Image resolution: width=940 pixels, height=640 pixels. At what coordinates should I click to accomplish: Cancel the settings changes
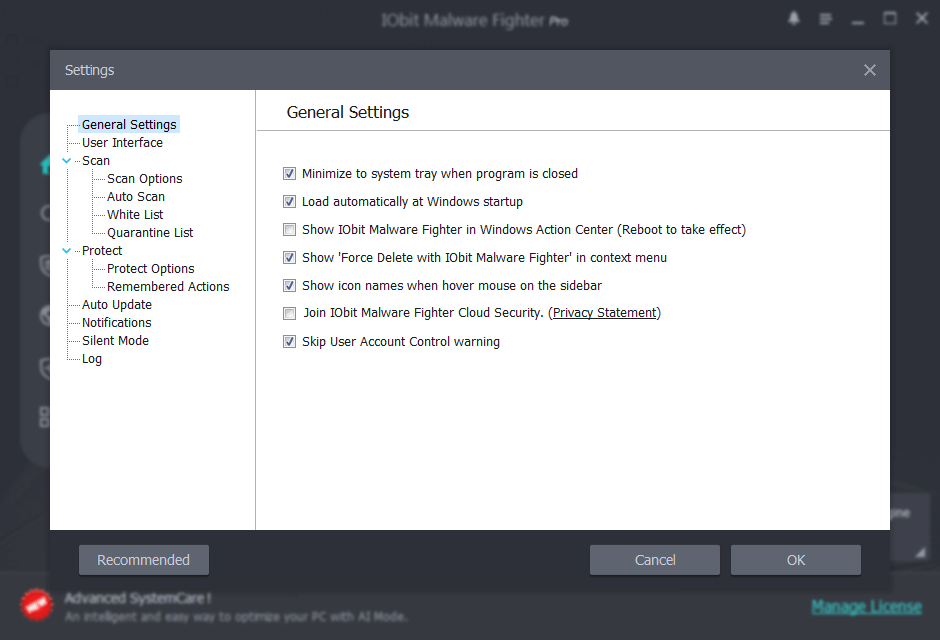click(x=655, y=560)
